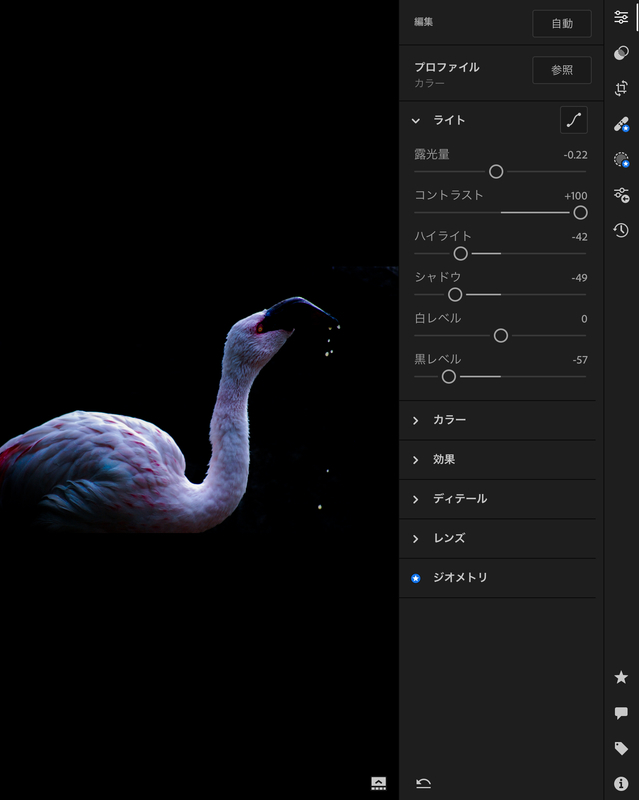This screenshot has width=639, height=800.
Task: Click the プロファイル heading text
Action: coord(447,67)
